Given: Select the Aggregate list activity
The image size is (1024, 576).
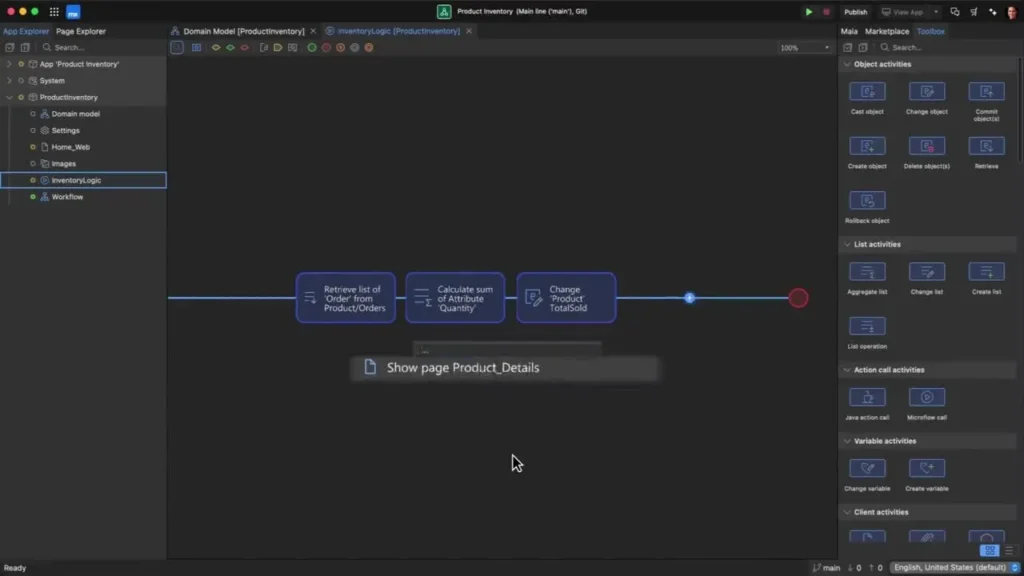Looking at the screenshot, I should (867, 271).
